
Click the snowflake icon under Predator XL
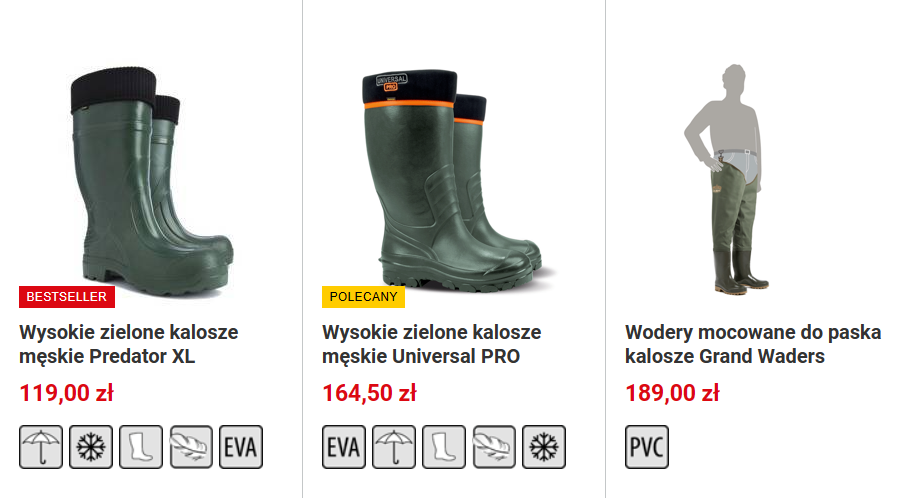click(91, 447)
